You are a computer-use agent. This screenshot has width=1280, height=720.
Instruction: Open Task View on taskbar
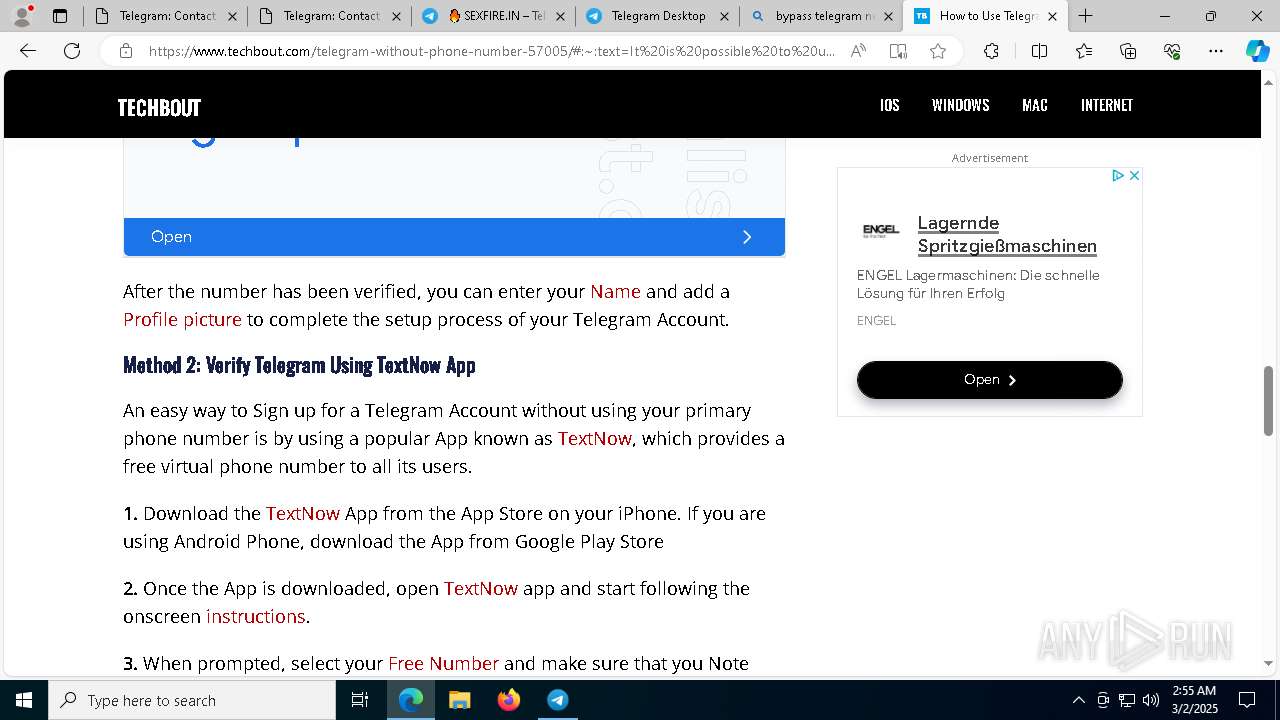[x=360, y=700]
